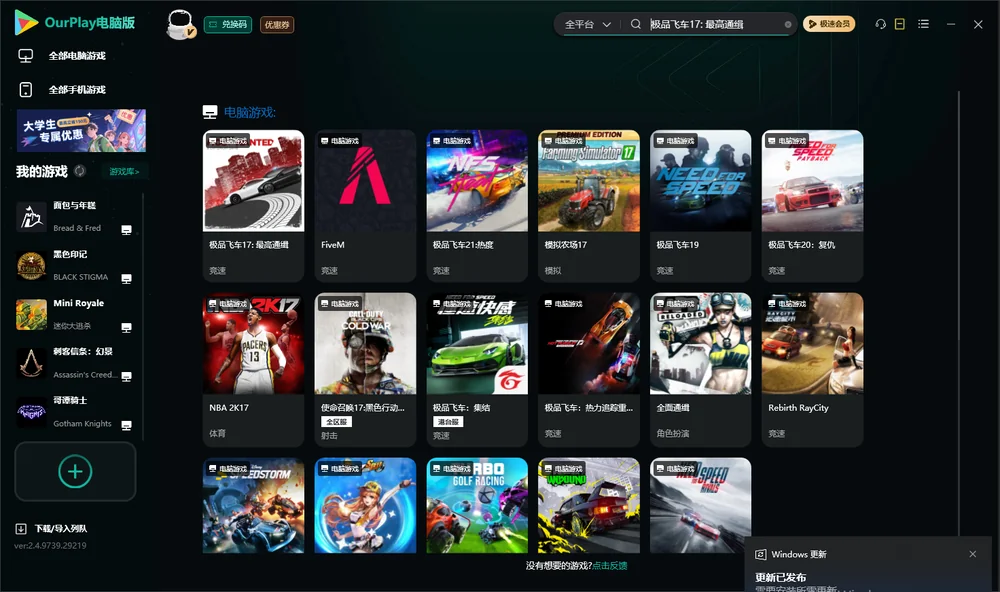Screen dimensions: 1000x592
Task: Open 全面通缉 game card
Action: coord(700,369)
